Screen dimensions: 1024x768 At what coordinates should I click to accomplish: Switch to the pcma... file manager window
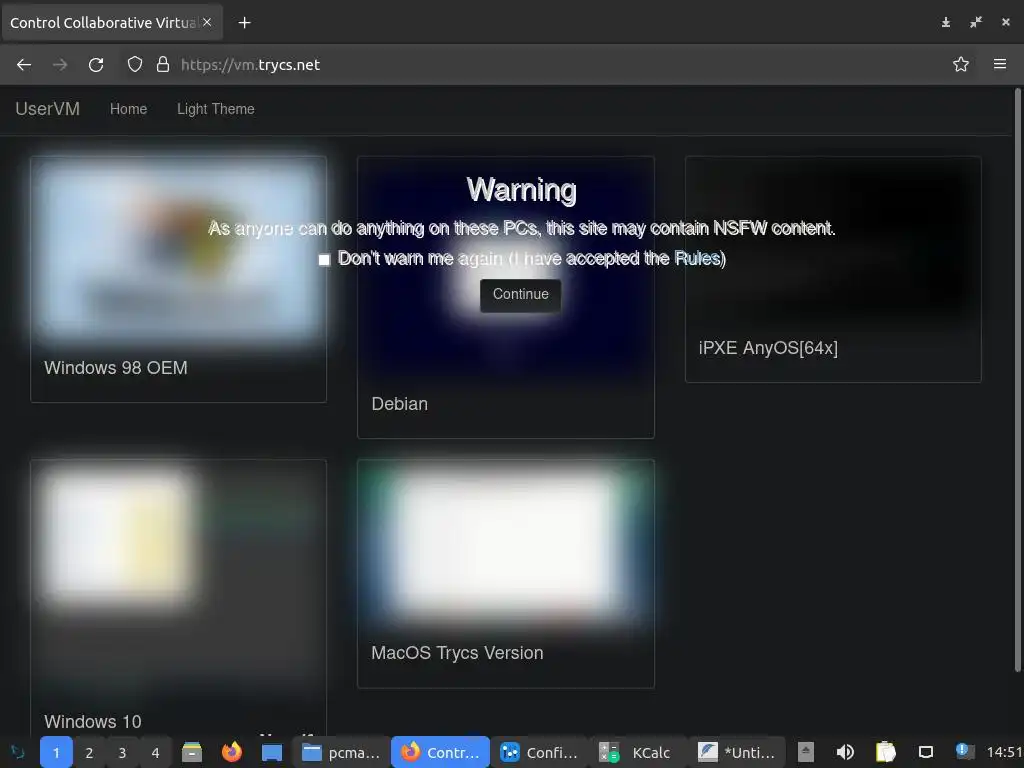[x=340, y=752]
